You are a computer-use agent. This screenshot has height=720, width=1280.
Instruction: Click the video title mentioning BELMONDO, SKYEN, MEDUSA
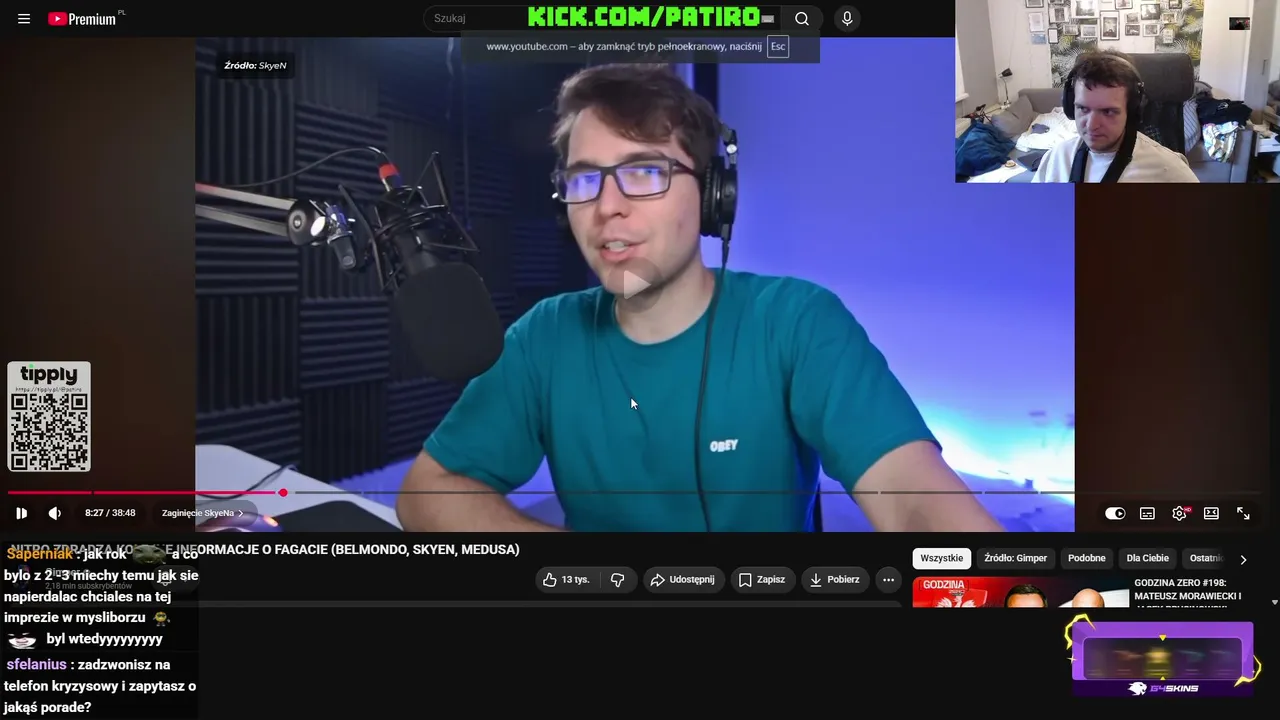[264, 549]
